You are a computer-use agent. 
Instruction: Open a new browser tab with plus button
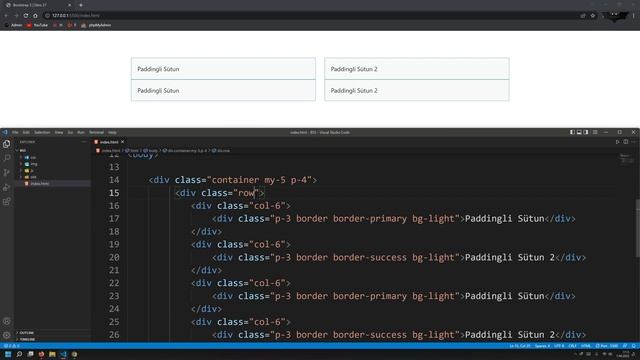(x=81, y=5)
